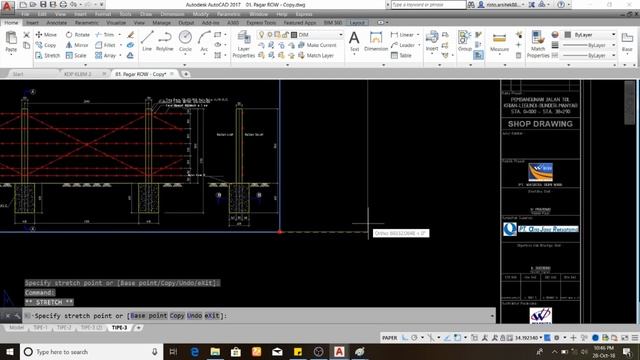Viewport: 640px width, 360px height.
Task: Click the Paste button
Action: pos(11,42)
